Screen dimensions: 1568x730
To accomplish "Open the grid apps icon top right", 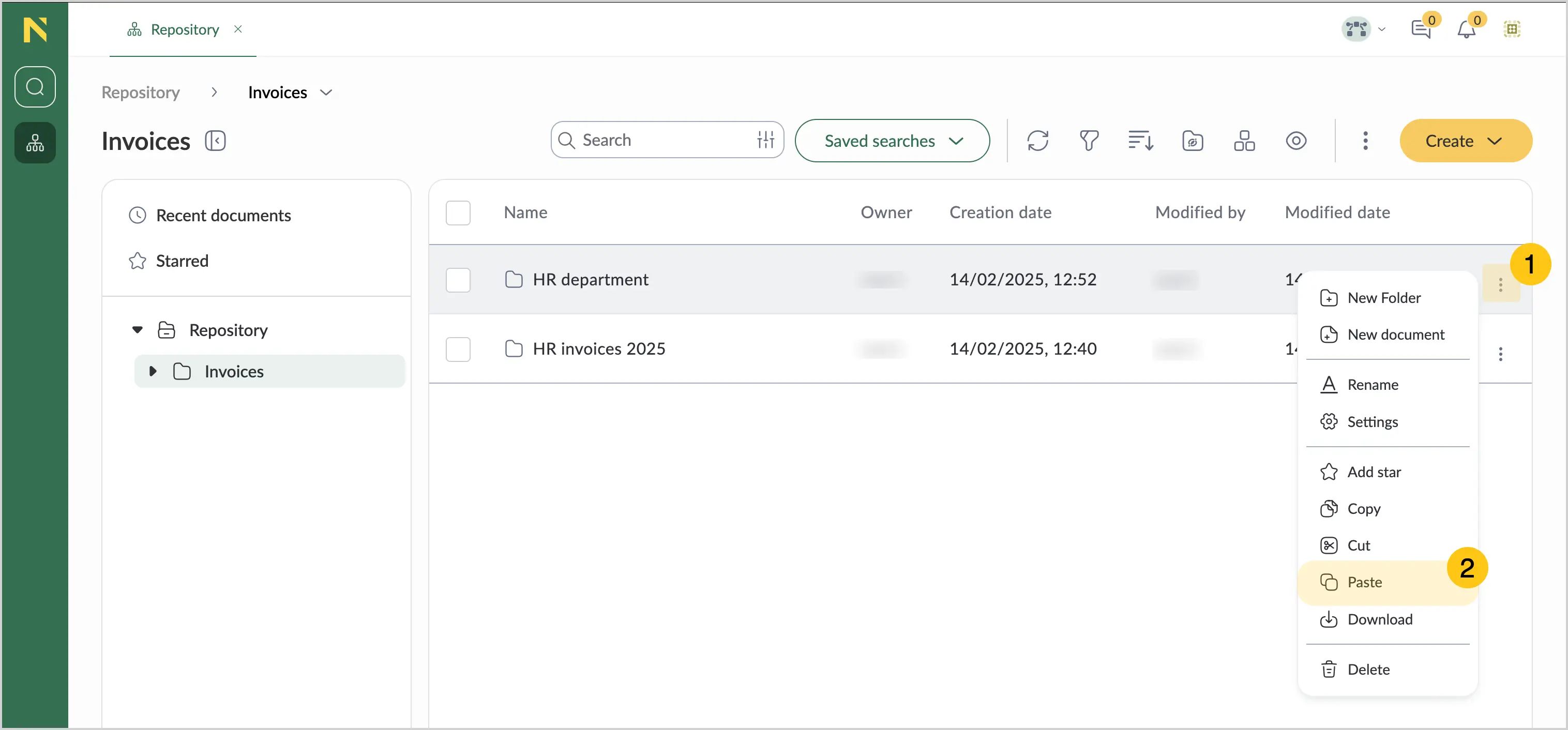I will click(1512, 28).
